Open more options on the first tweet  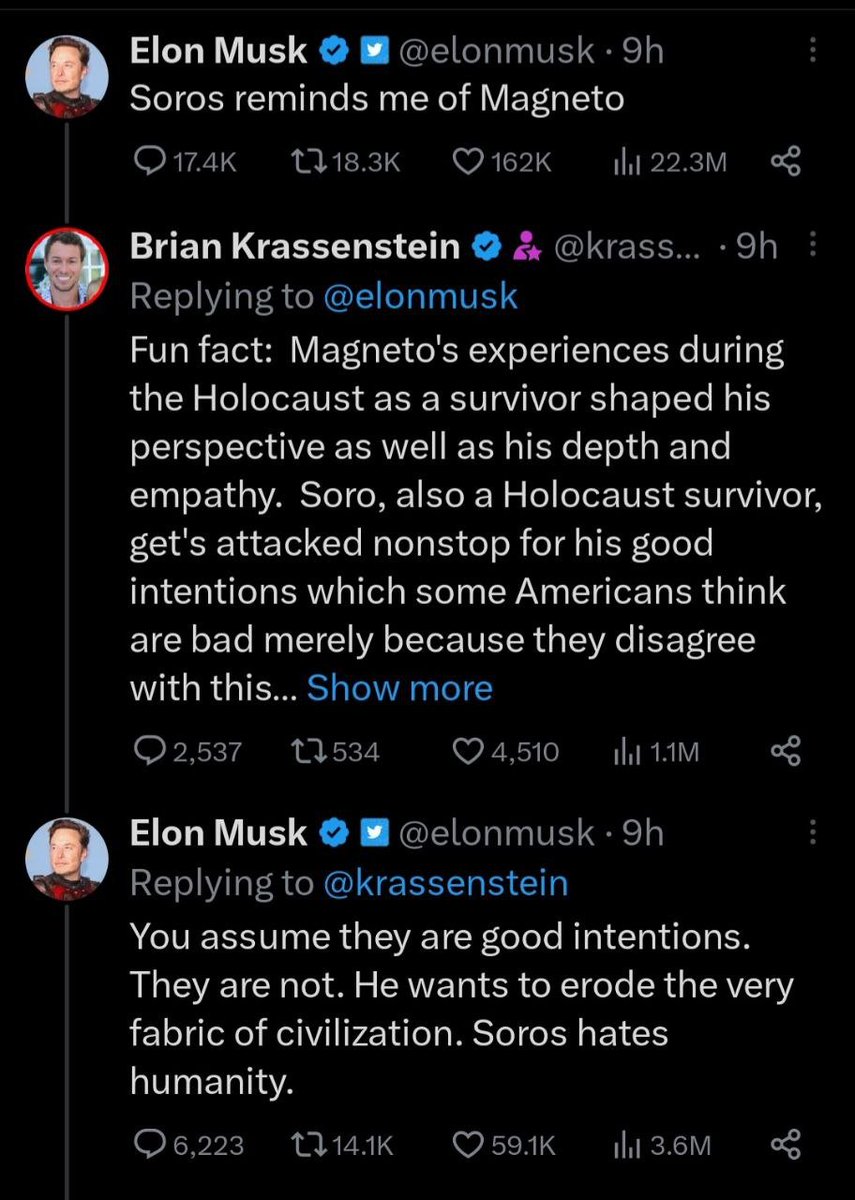coord(812,50)
